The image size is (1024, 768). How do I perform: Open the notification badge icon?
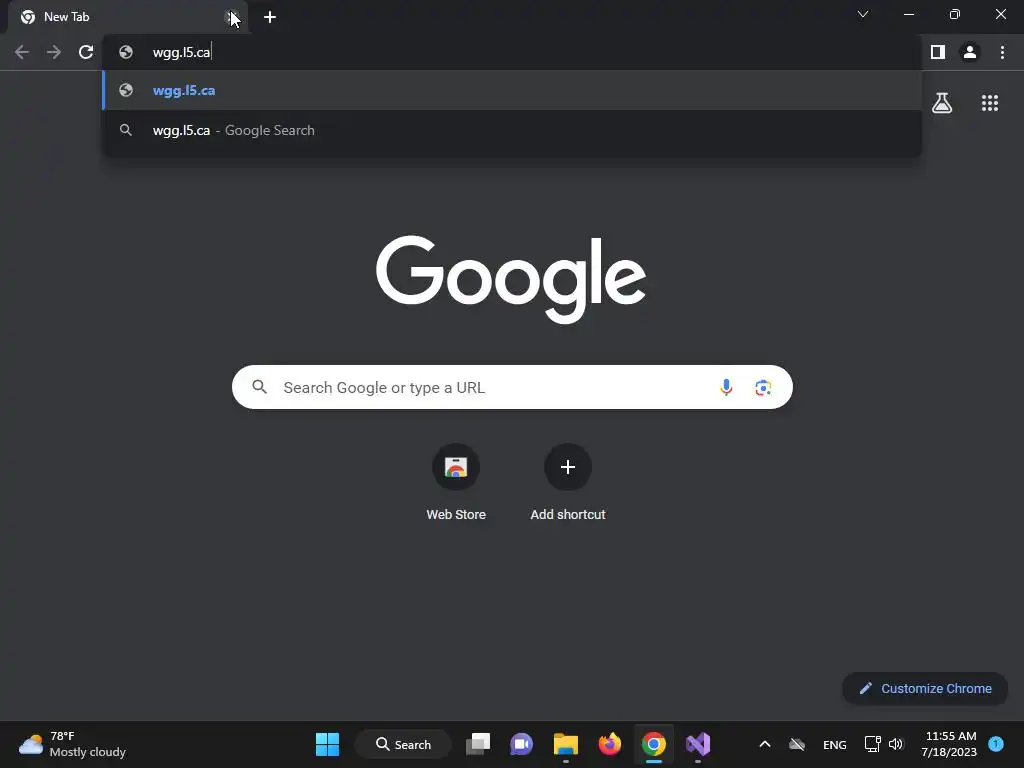[996, 744]
